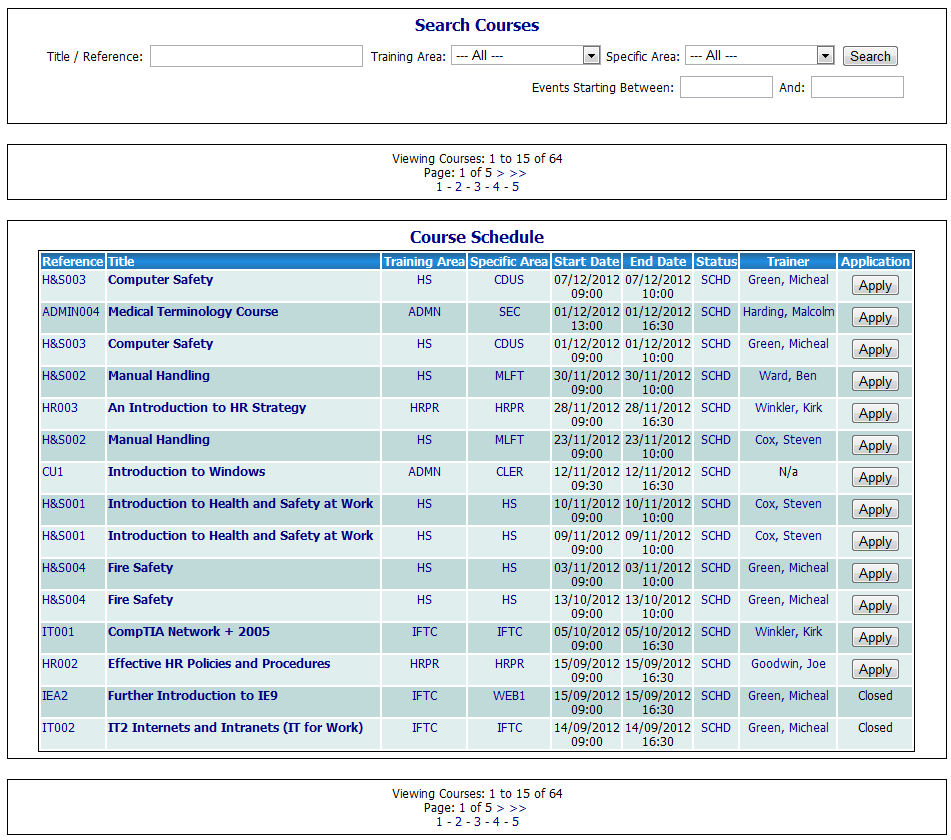The height and width of the screenshot is (840, 951).
Task: Open page 3 in the bottom pagination
Action: click(477, 822)
